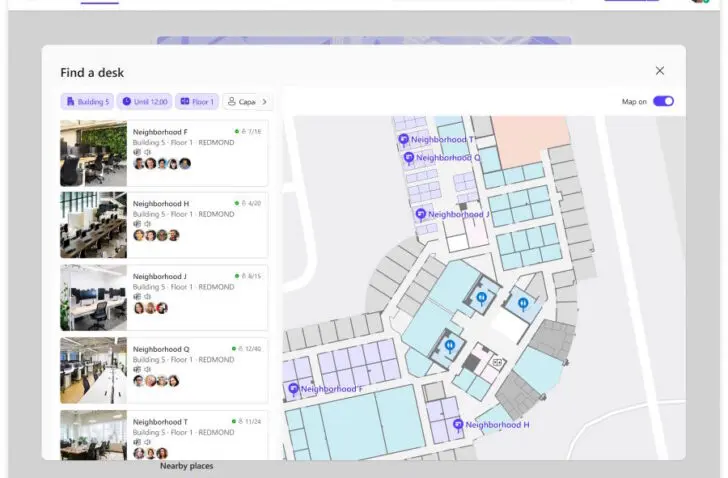Click the speaker icon in the Neighborhood F card

coord(148,152)
